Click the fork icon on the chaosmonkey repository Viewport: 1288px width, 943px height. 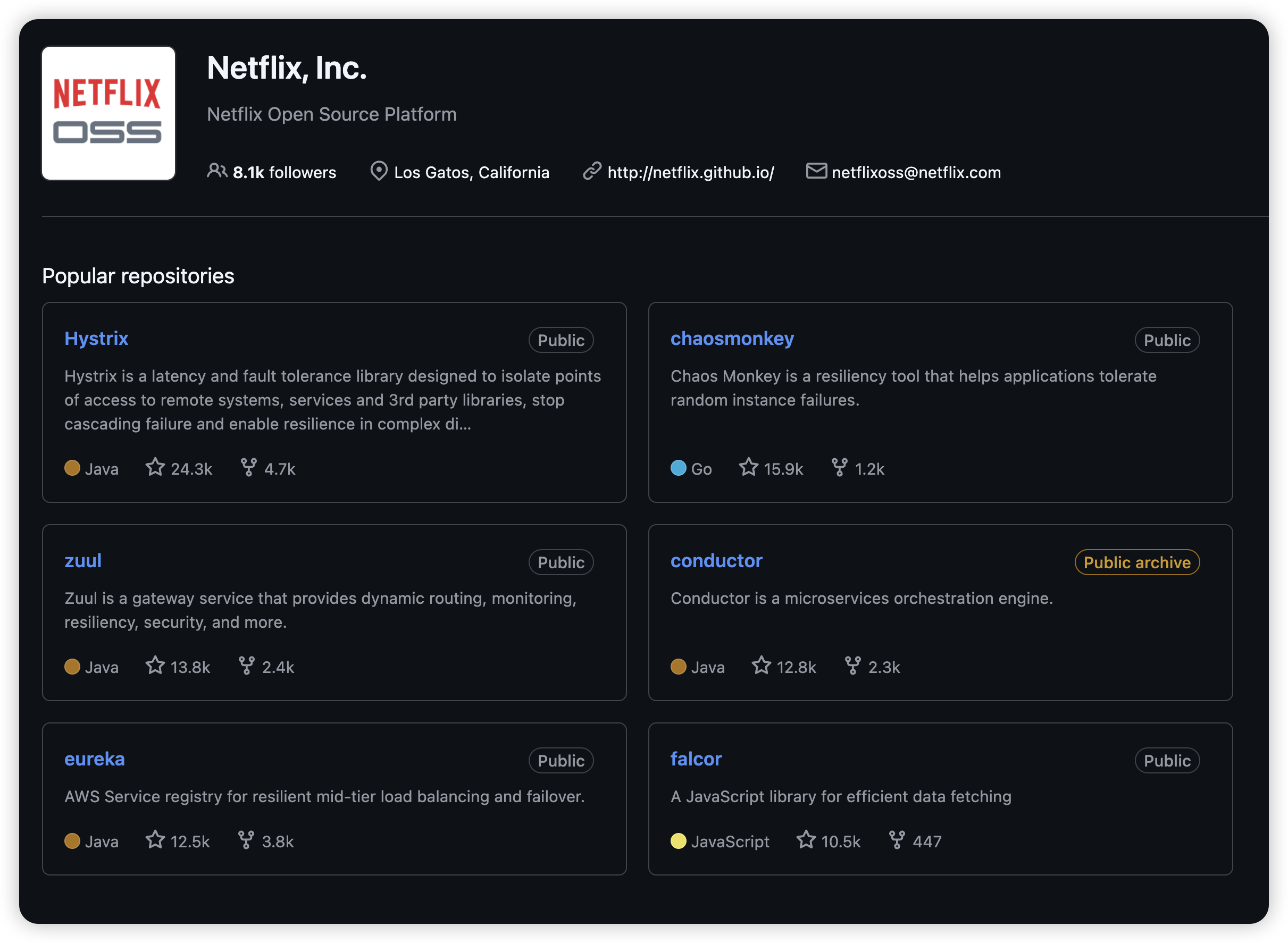(839, 467)
